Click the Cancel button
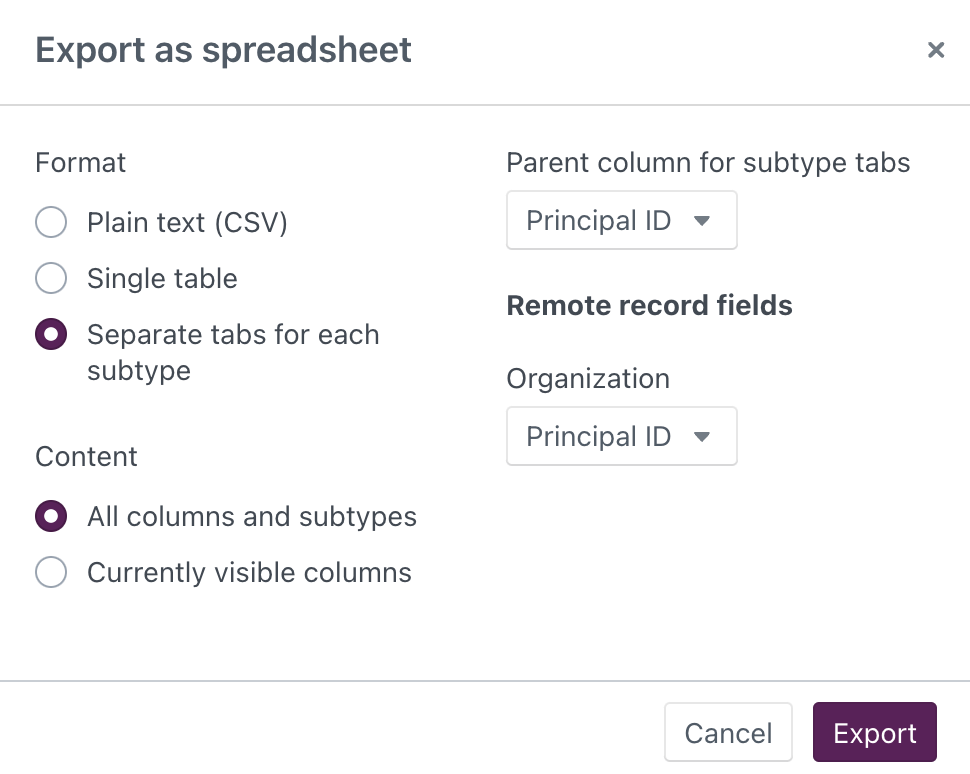This screenshot has width=970, height=774. click(x=728, y=733)
